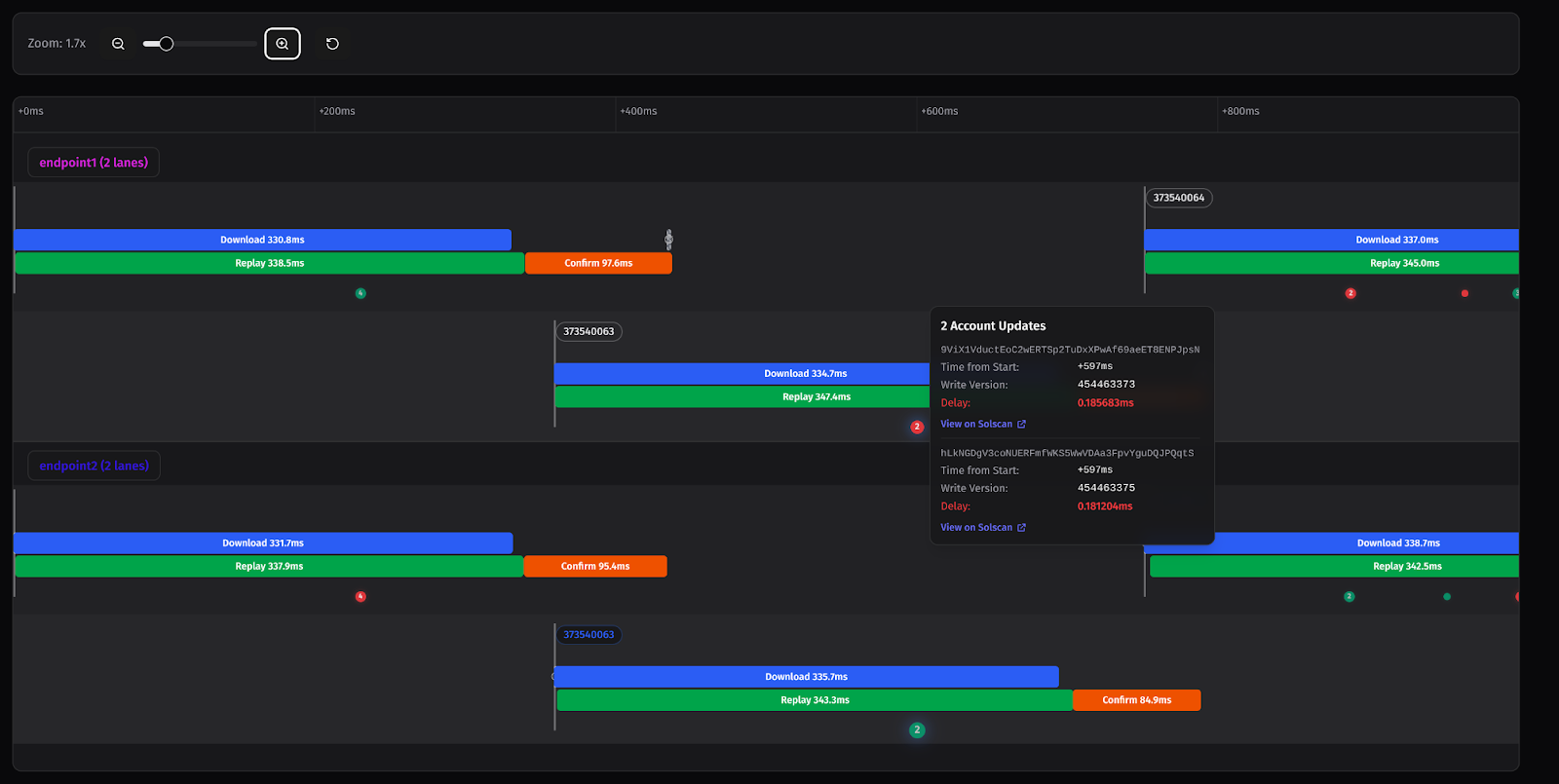Click the zoom in magnifier icon

coord(283,44)
